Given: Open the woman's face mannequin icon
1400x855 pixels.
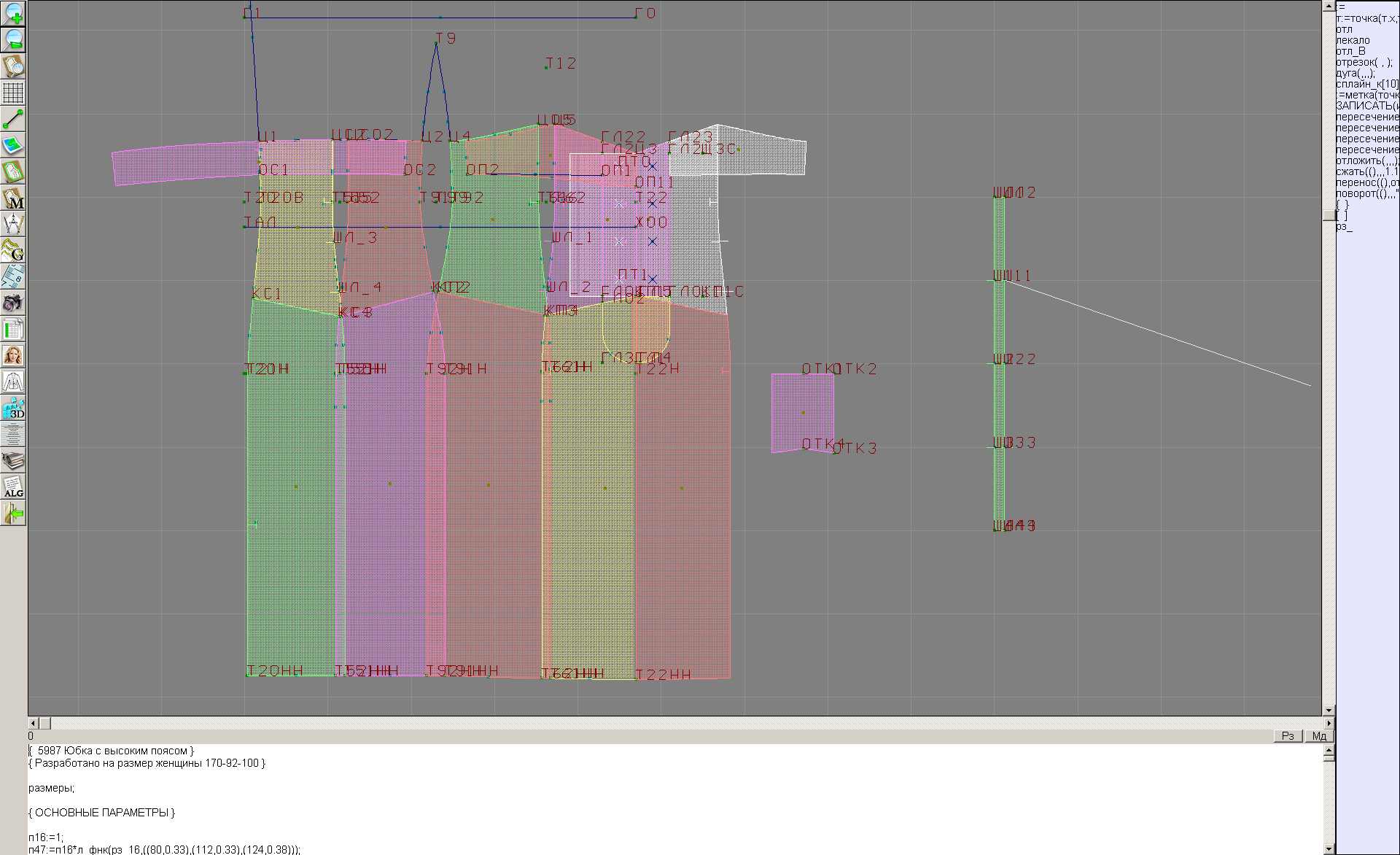Looking at the screenshot, I should pyautogui.click(x=13, y=355).
